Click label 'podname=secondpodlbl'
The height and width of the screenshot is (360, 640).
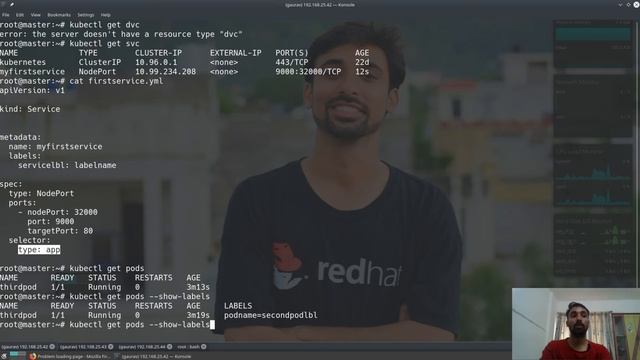point(271,315)
